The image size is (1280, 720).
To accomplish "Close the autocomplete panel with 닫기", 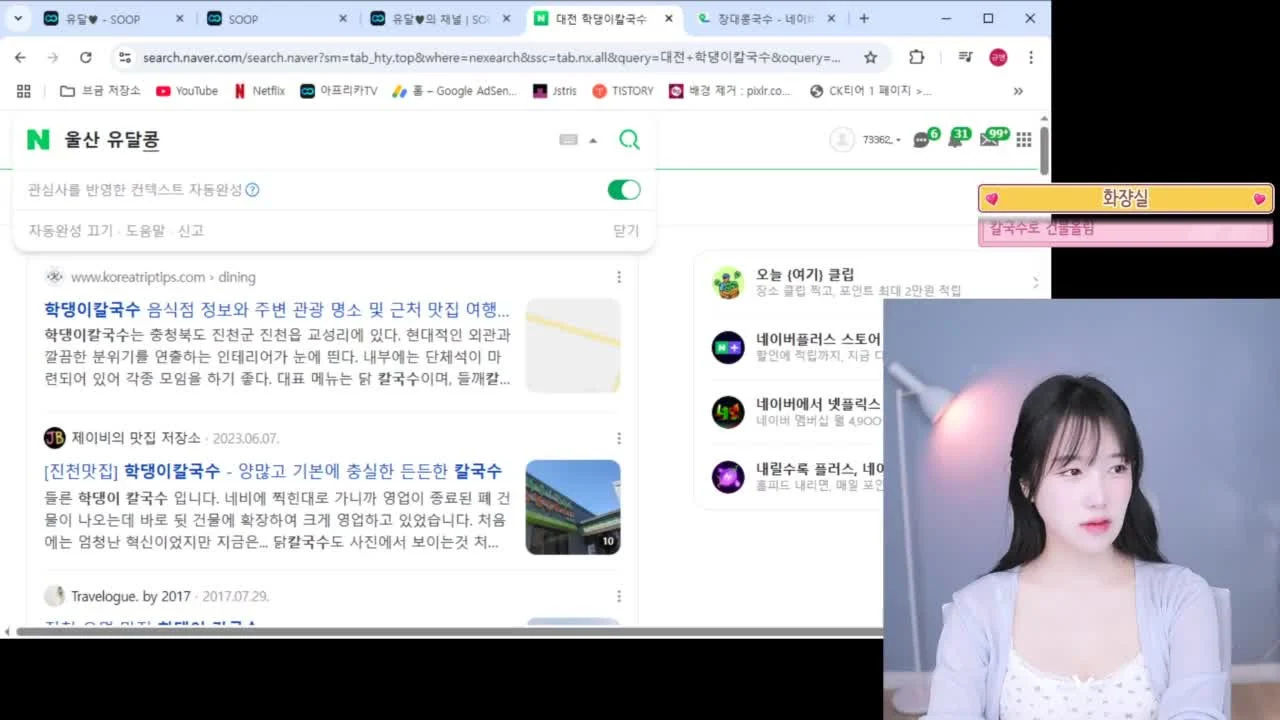I will 626,231.
